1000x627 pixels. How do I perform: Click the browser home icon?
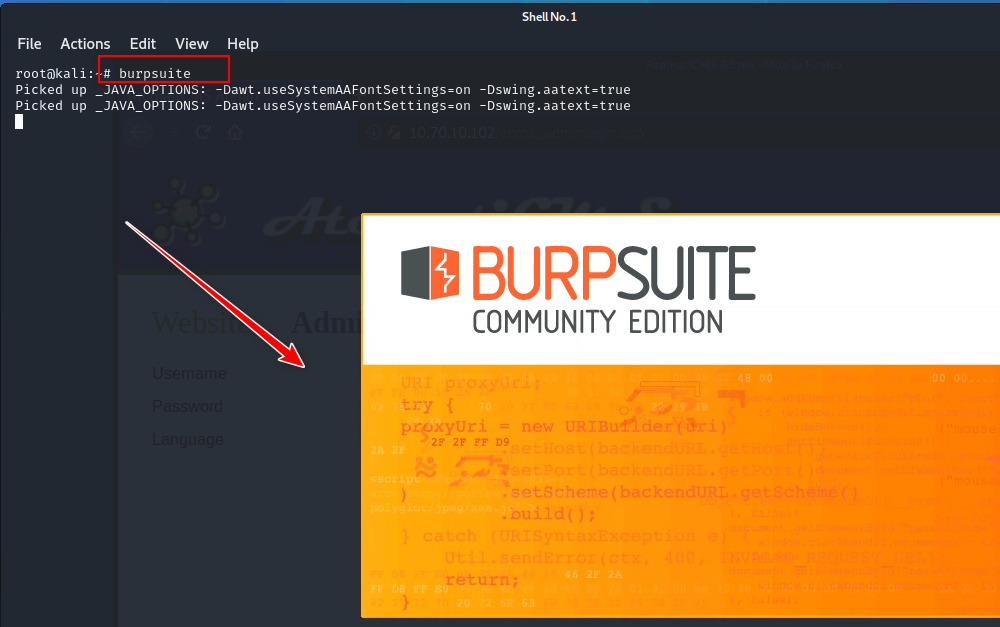tap(236, 133)
